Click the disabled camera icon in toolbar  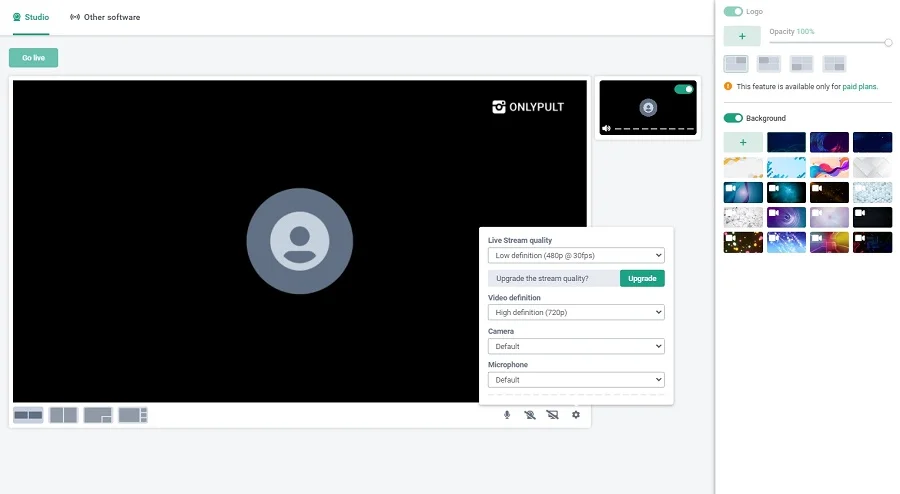coord(530,415)
